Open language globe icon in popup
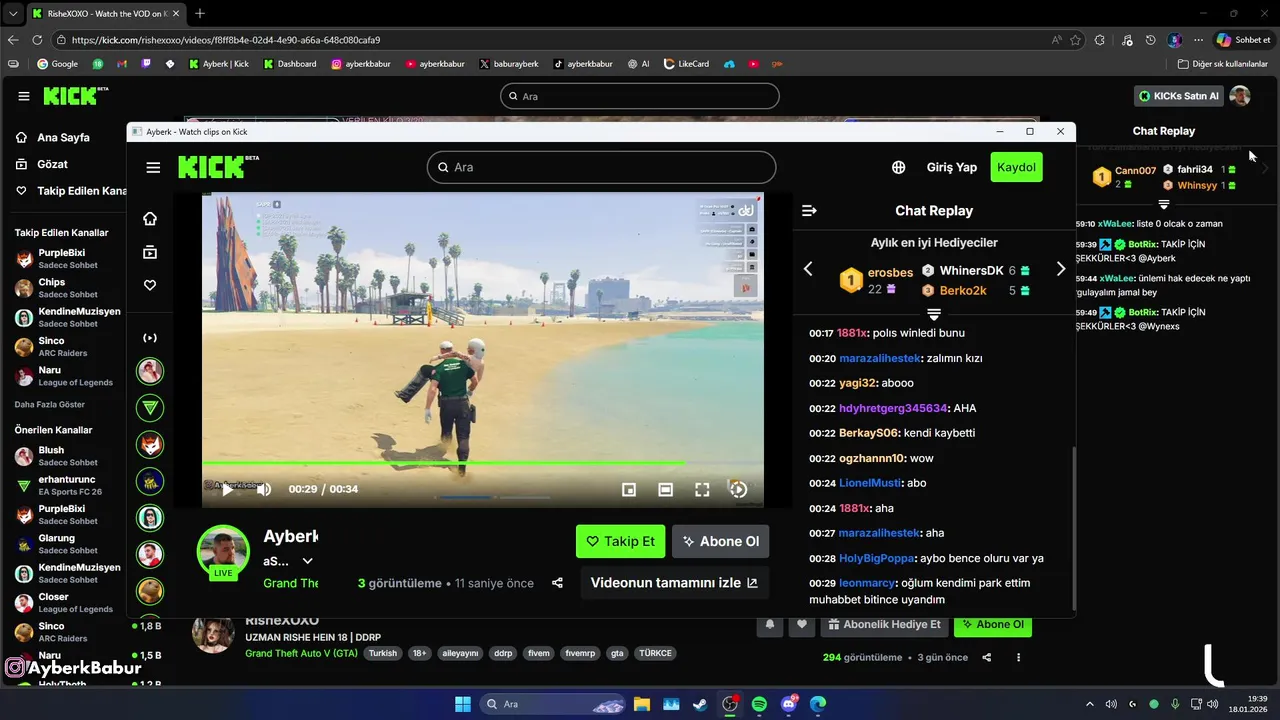The width and height of the screenshot is (1280, 720). pyautogui.click(x=899, y=167)
